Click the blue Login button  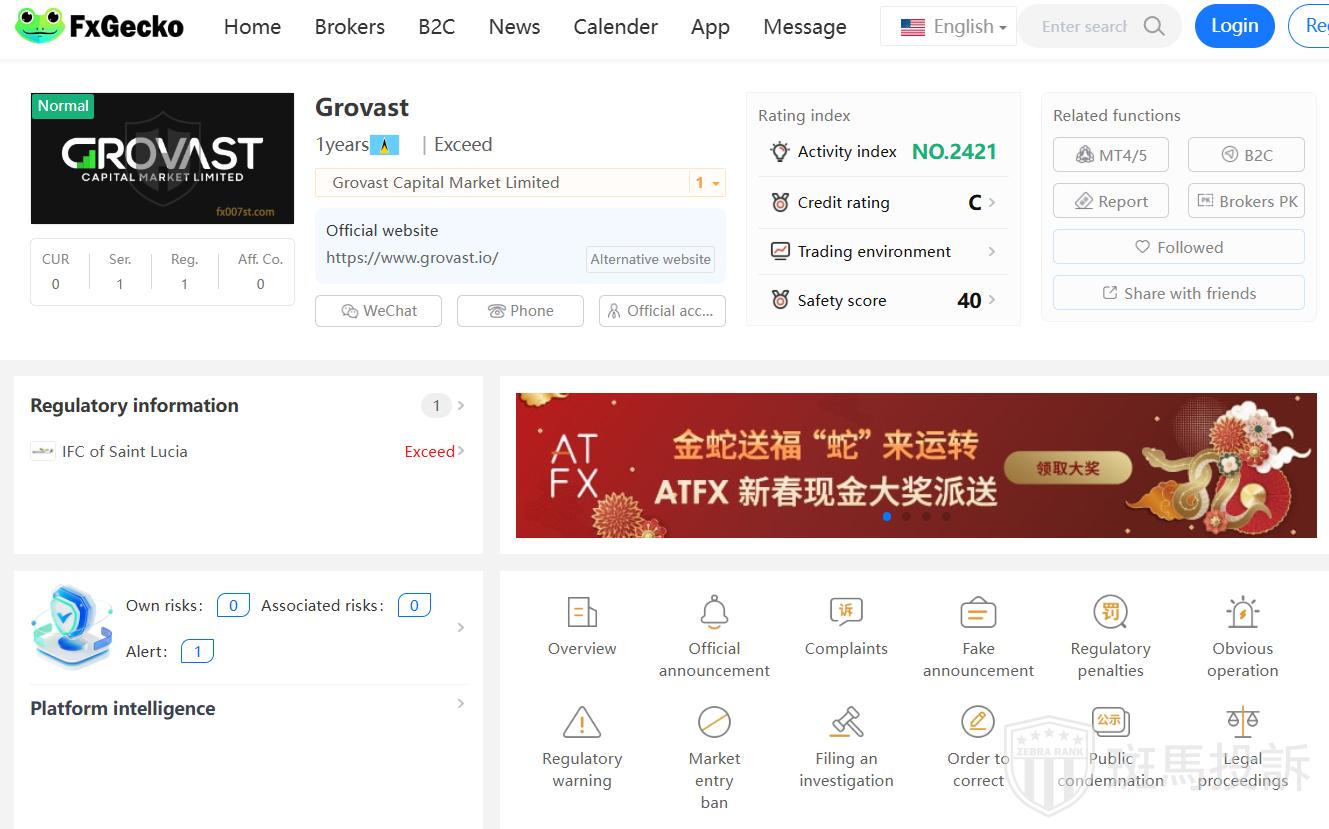pos(1234,27)
